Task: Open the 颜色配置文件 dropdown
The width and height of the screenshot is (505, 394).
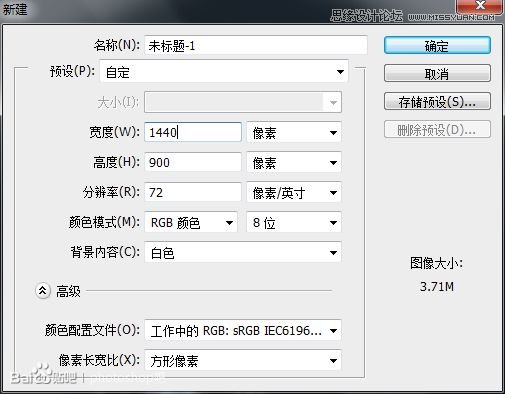Action: [x=243, y=330]
